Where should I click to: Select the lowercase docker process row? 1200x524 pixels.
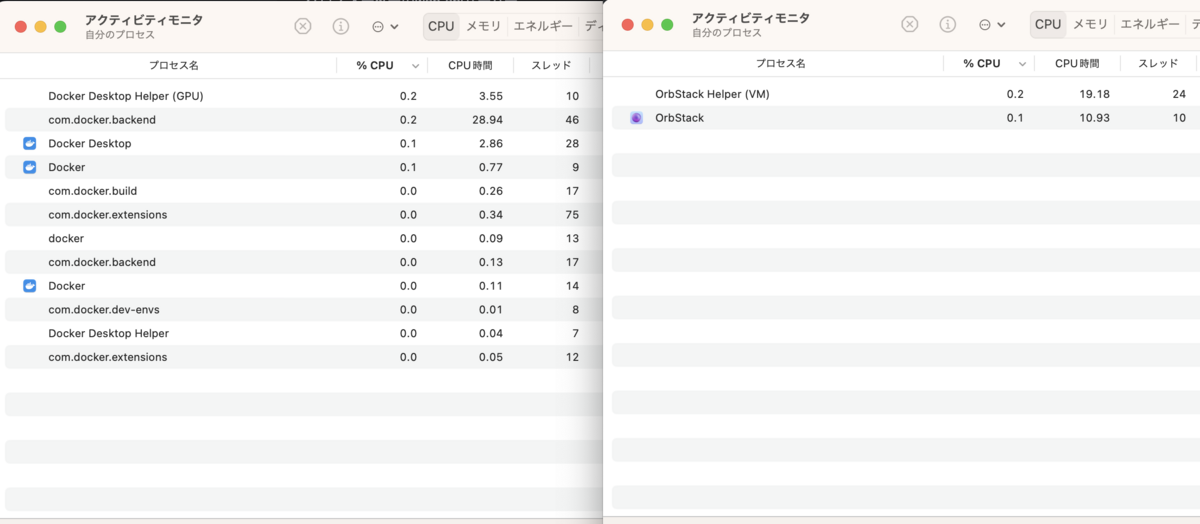pyautogui.click(x=302, y=238)
